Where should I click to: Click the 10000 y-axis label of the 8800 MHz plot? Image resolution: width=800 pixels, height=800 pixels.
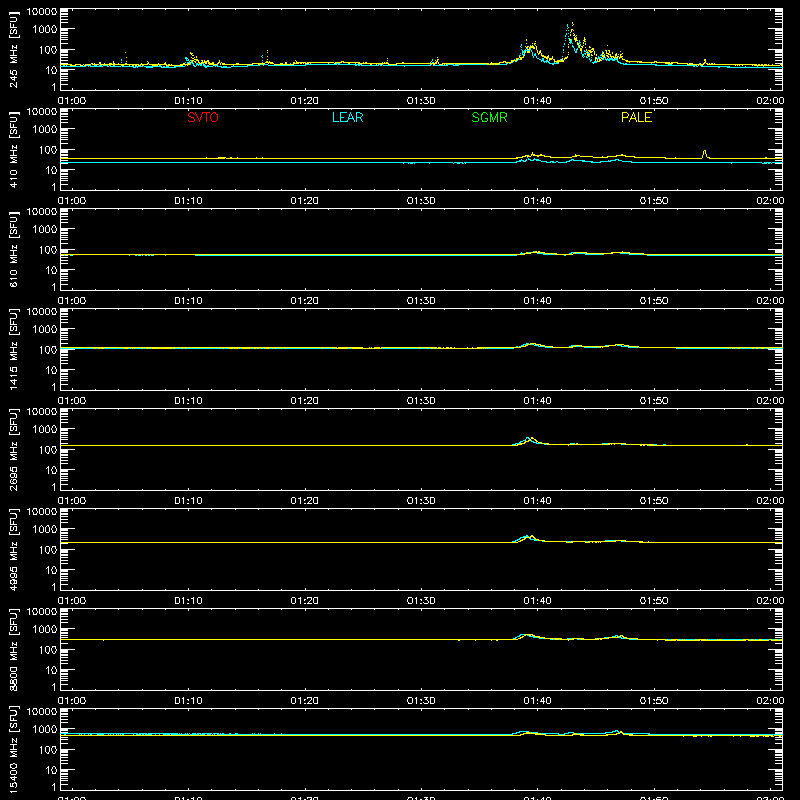[42, 612]
